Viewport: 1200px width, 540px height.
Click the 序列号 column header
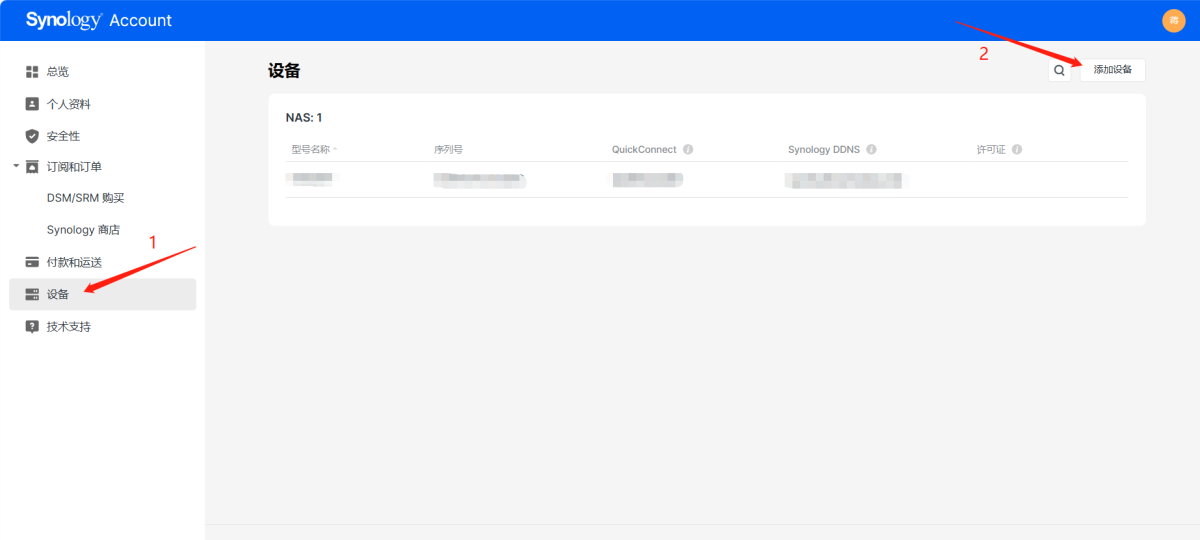point(448,149)
